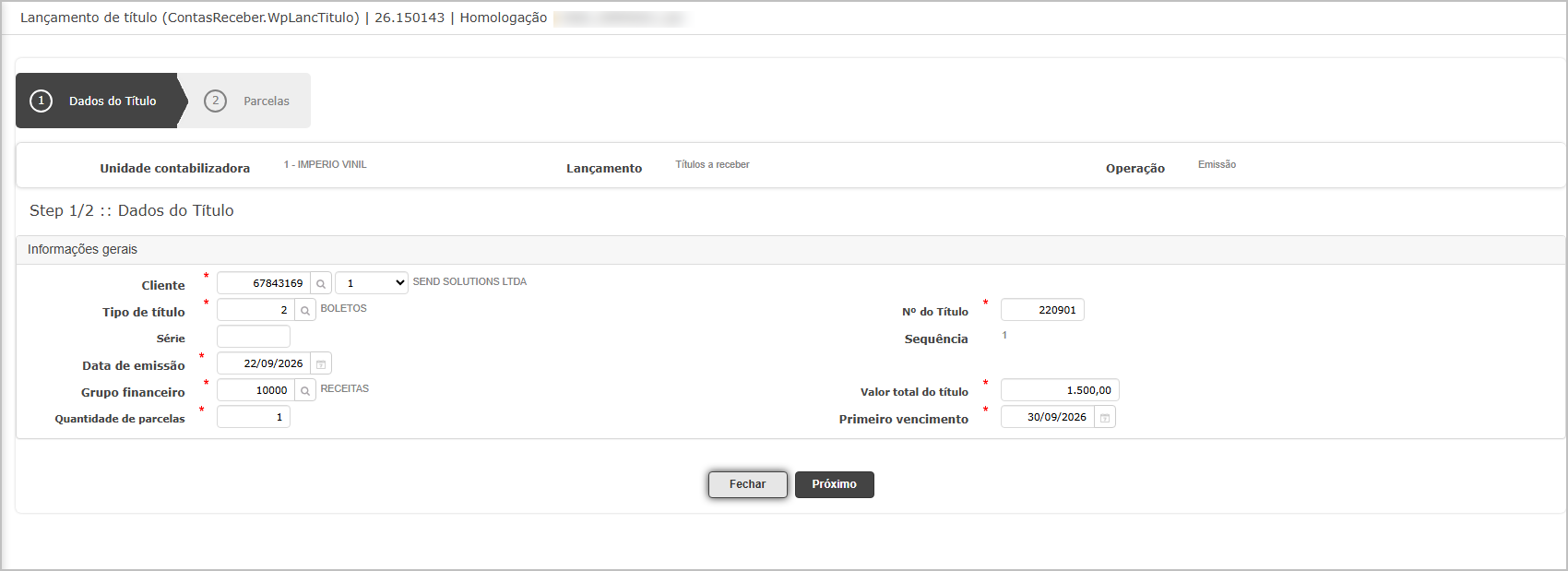Focus the Cliente code field 67843169
The height and width of the screenshot is (571, 1568).
(264, 283)
